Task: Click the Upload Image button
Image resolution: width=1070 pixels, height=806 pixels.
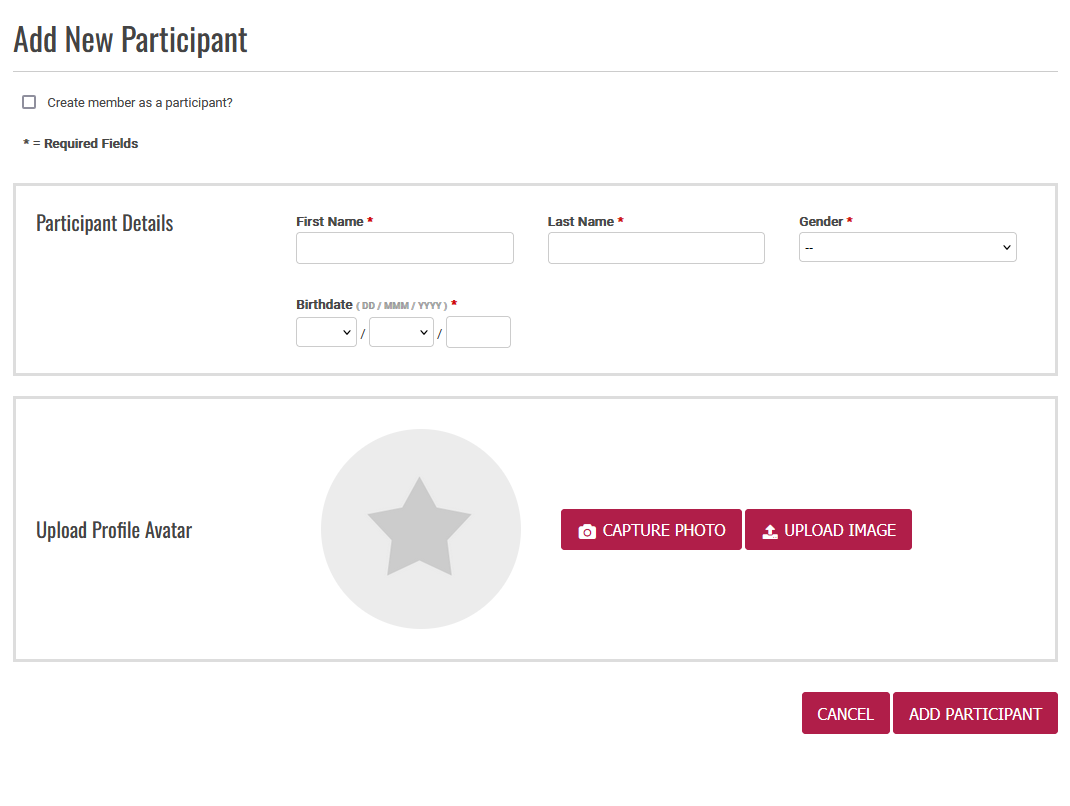Action: [x=828, y=529]
